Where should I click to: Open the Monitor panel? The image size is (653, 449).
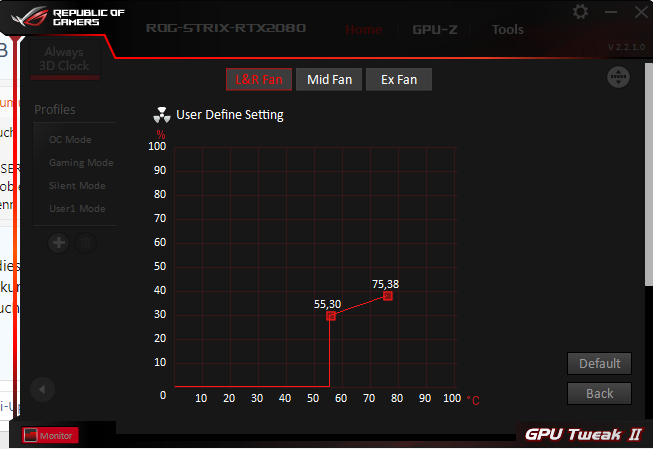pos(50,436)
